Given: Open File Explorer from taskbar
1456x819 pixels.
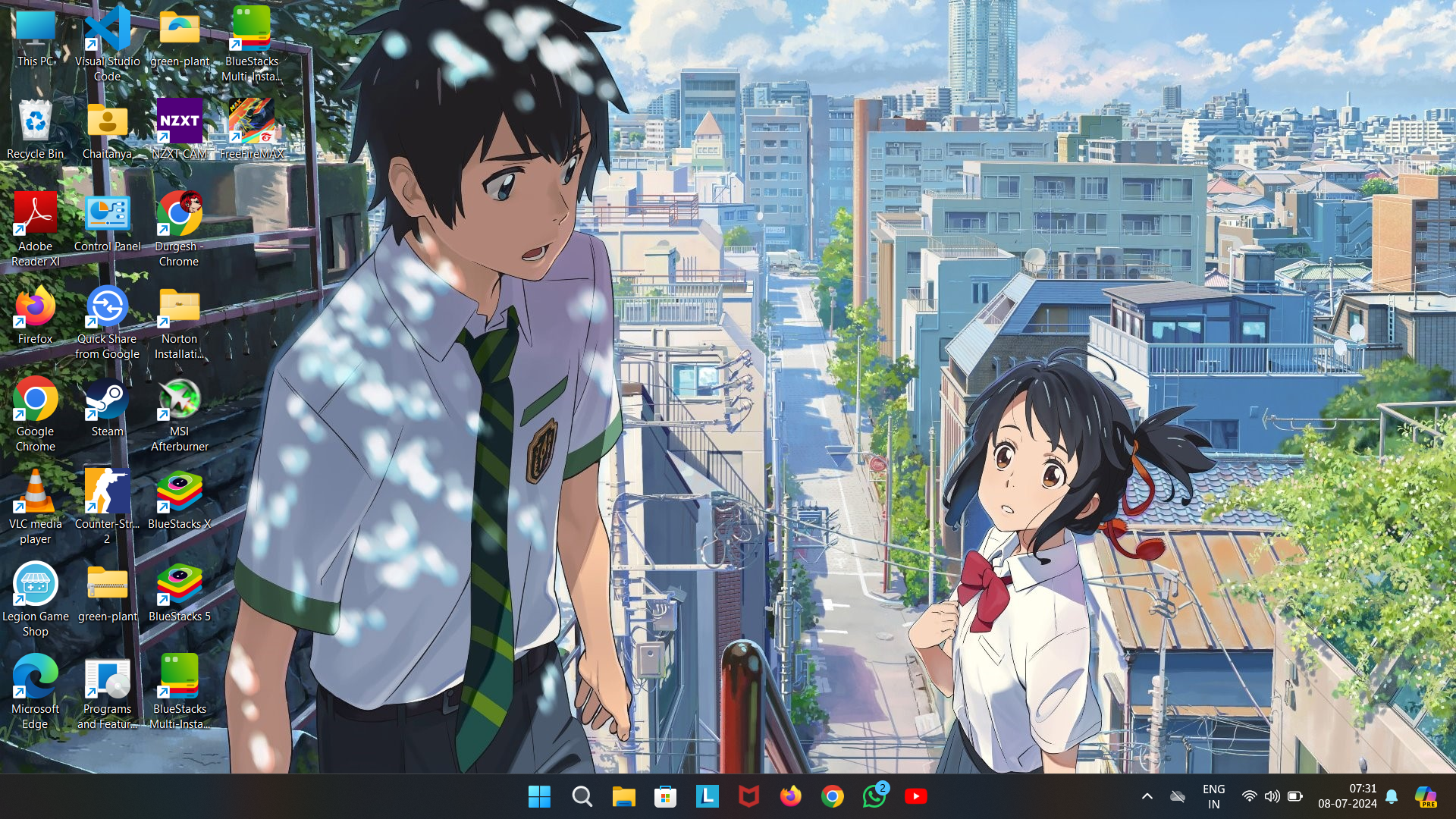Looking at the screenshot, I should pos(623,796).
